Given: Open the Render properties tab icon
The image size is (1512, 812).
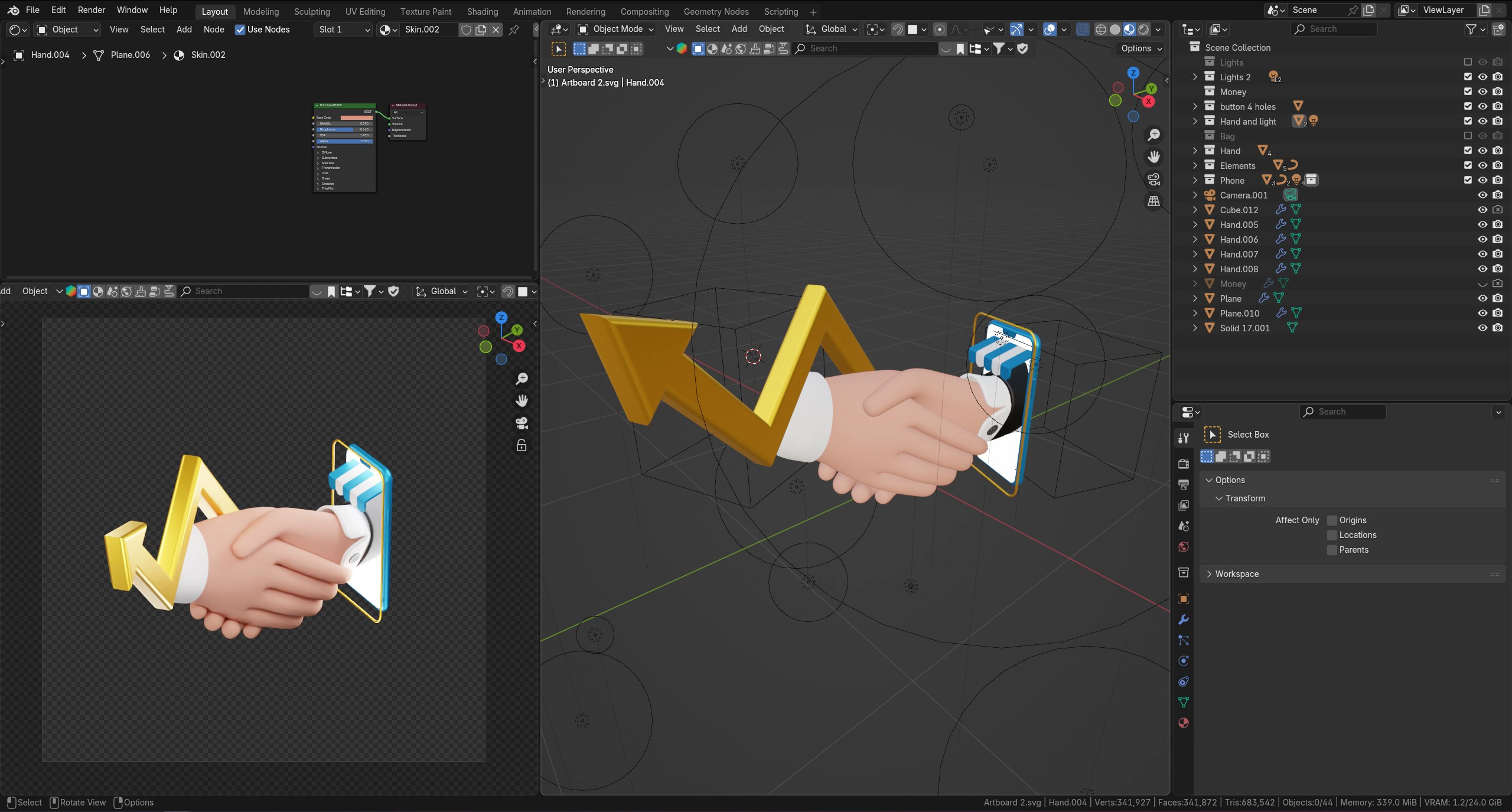Looking at the screenshot, I should point(1183,464).
